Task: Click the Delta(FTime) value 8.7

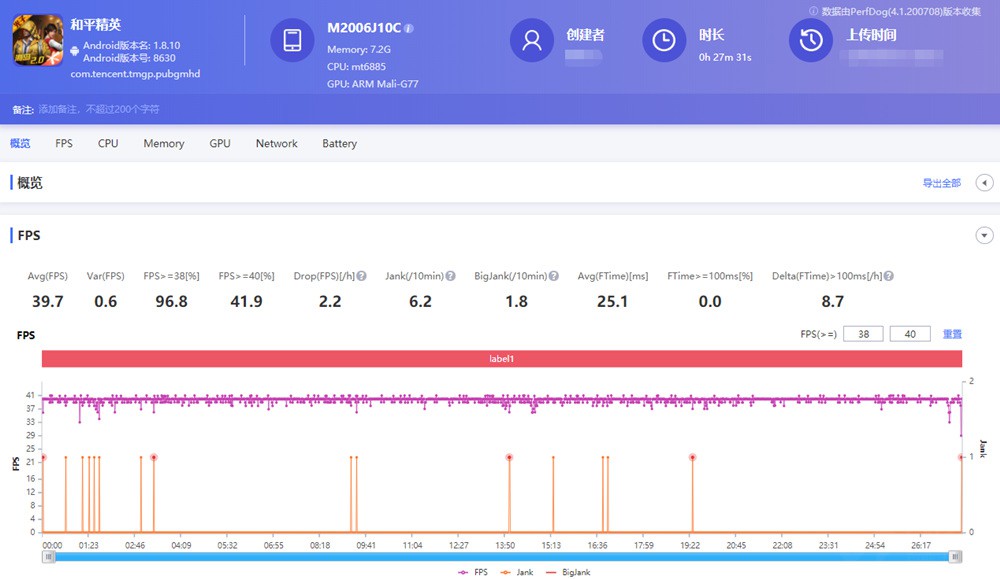Action: click(x=832, y=302)
